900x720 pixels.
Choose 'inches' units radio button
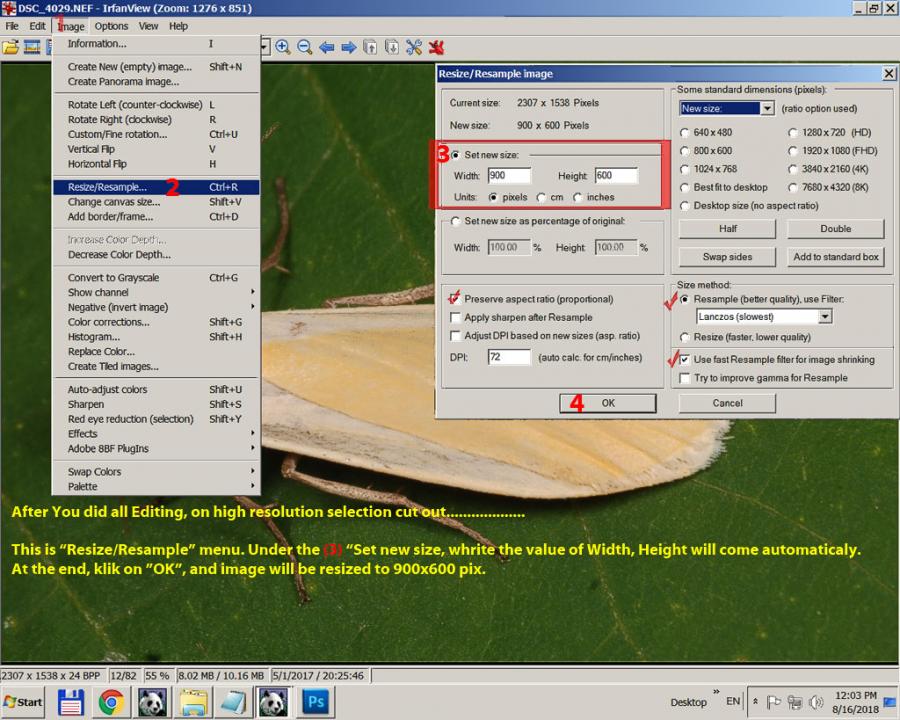click(577, 198)
